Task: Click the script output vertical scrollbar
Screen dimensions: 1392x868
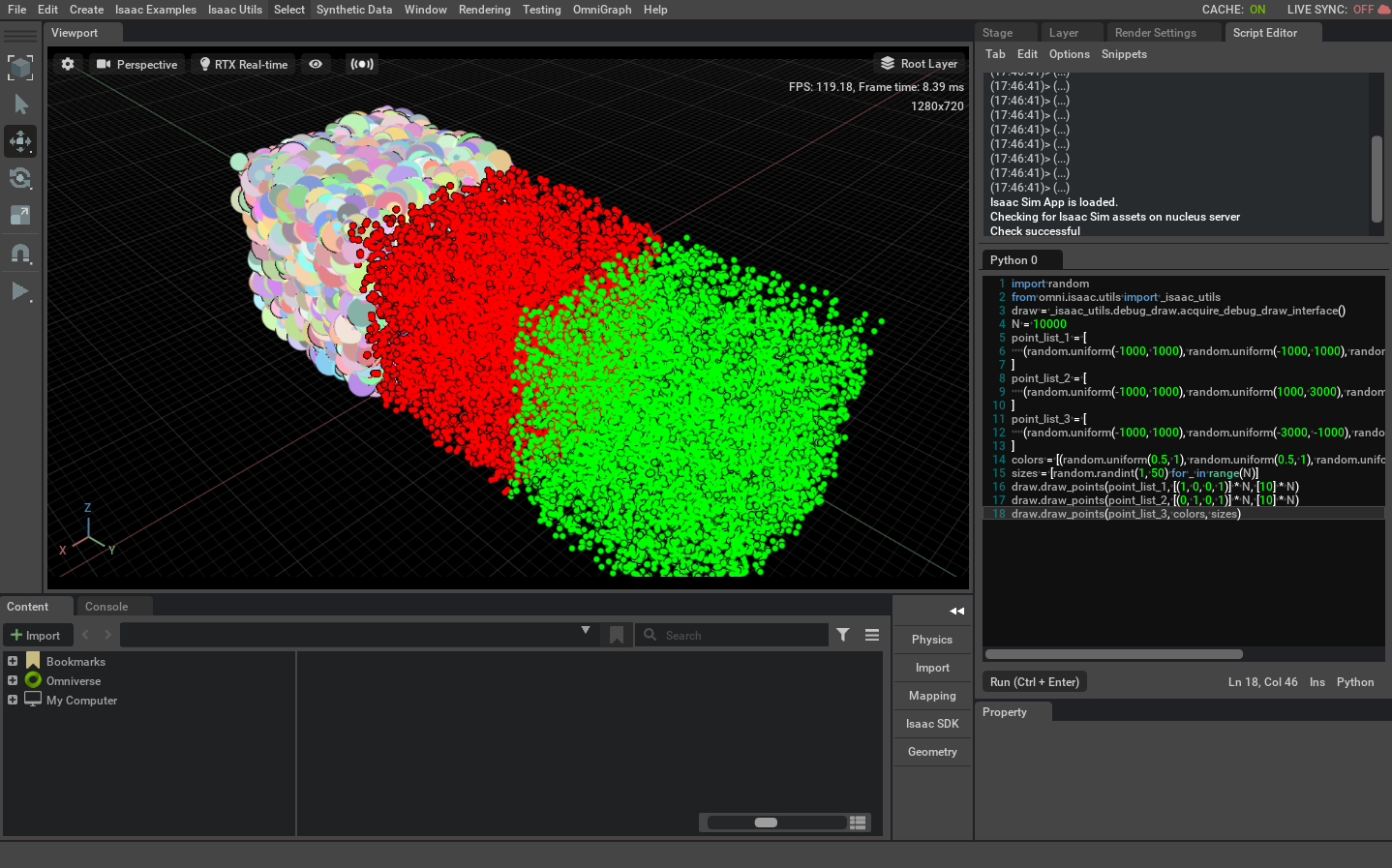Action: pos(1377,179)
